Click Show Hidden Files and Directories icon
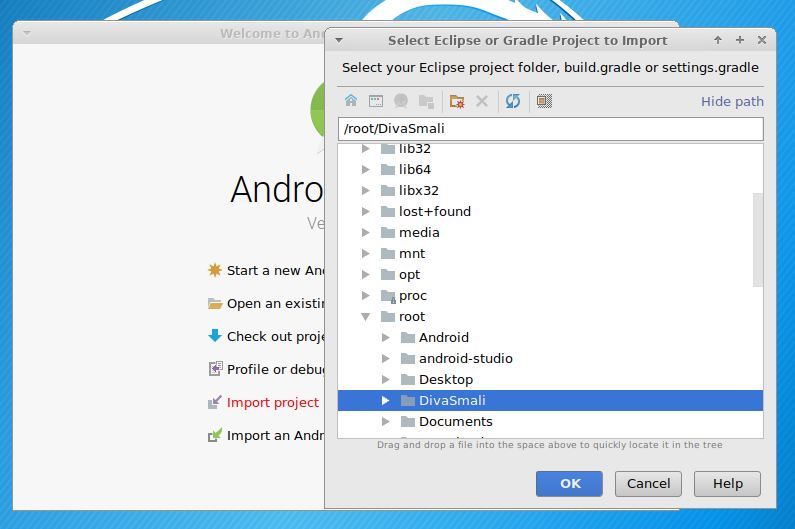The width and height of the screenshot is (795, 529). coord(544,101)
